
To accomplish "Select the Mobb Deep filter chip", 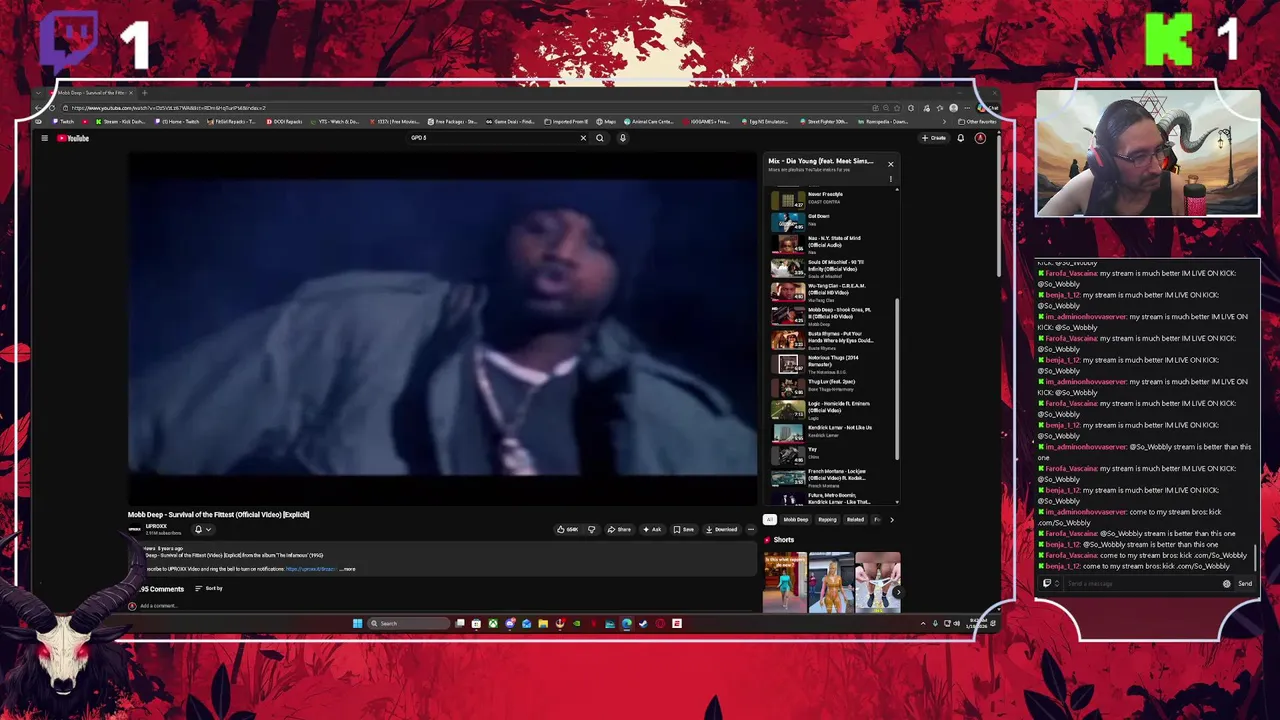I will click(x=796, y=520).
